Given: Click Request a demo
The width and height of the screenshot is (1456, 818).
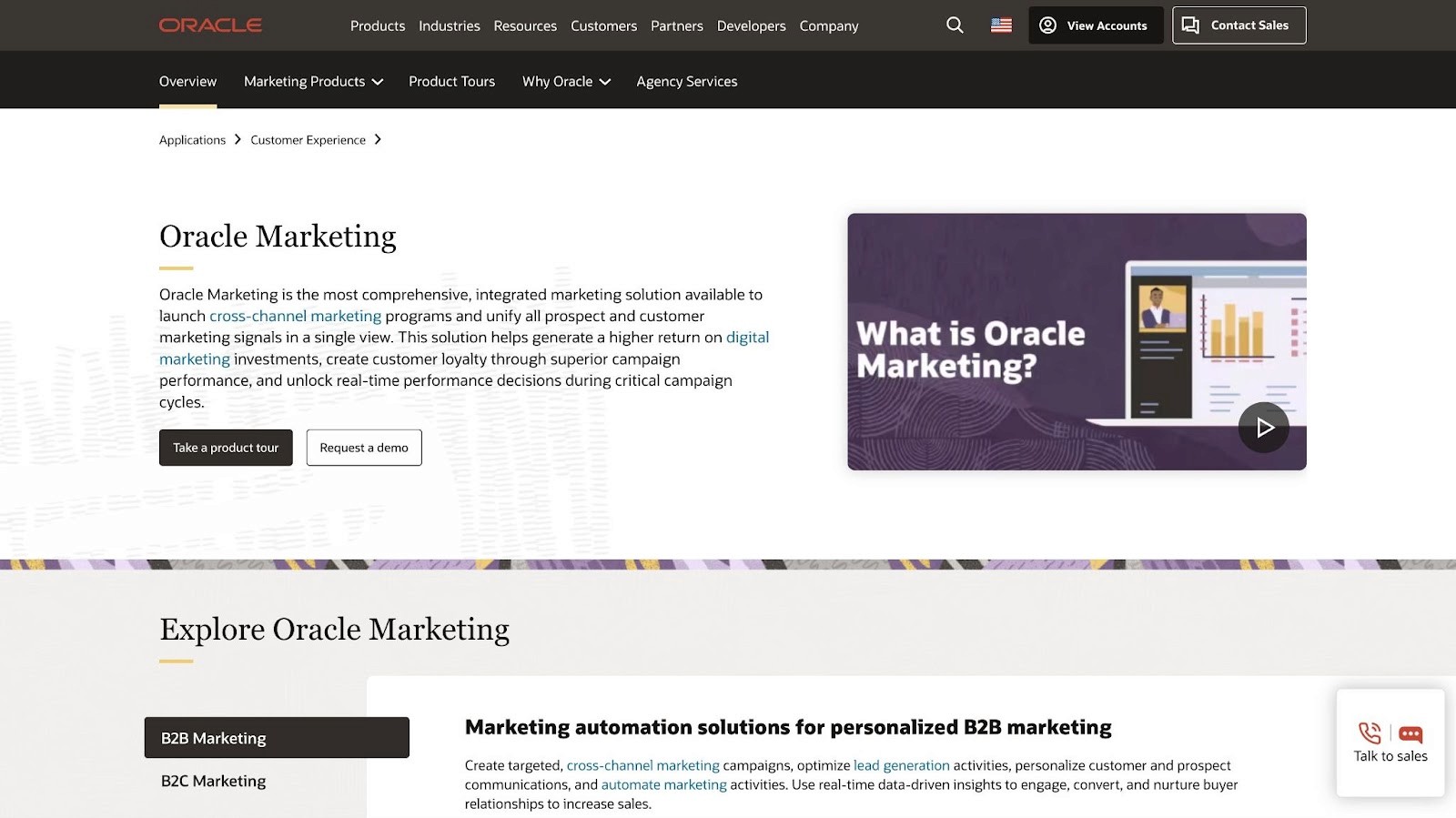Looking at the screenshot, I should pyautogui.click(x=364, y=448).
